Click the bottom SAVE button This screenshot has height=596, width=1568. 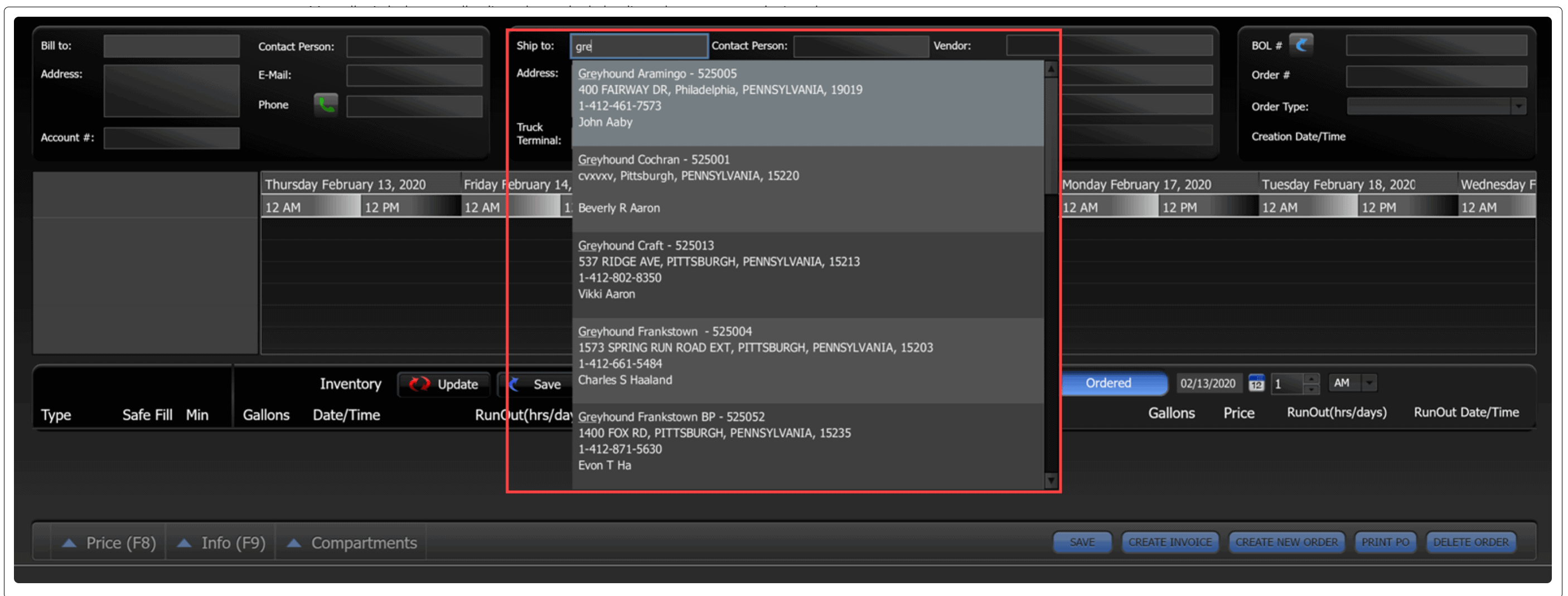point(1082,542)
